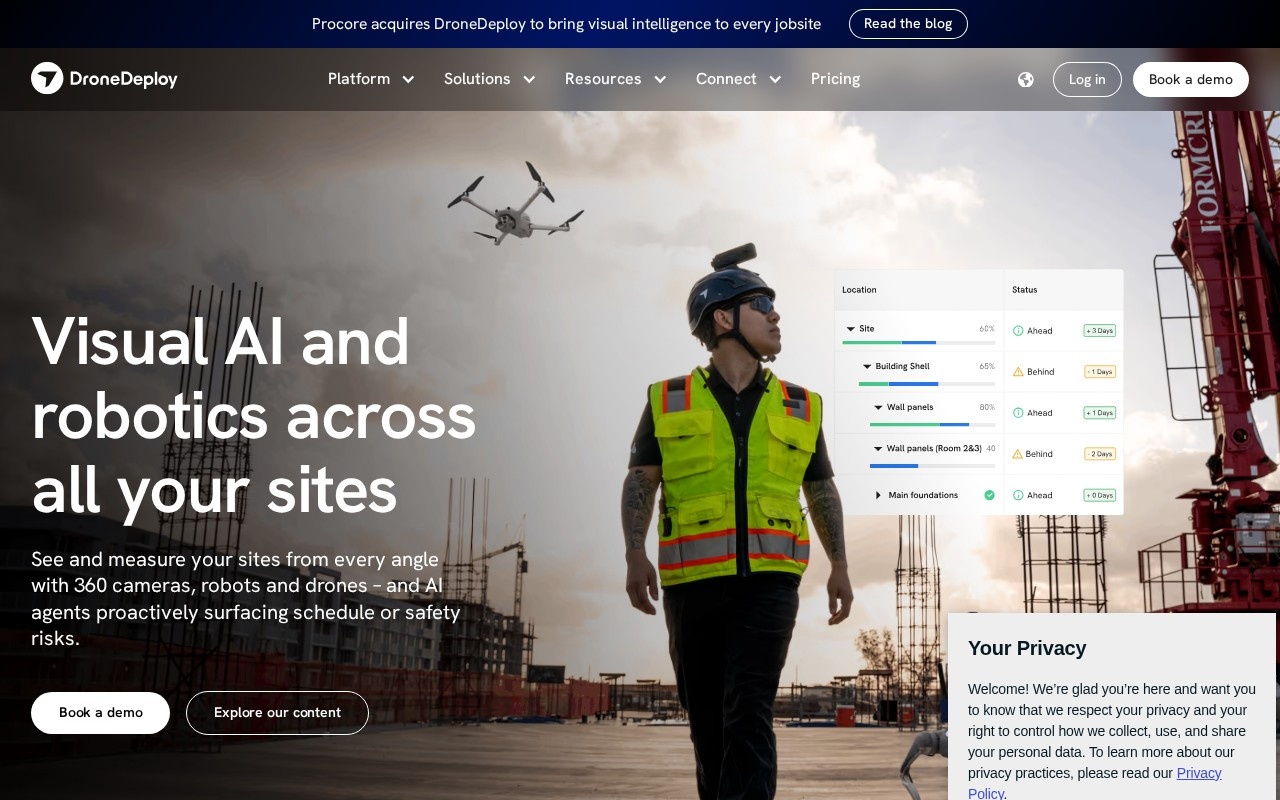Expand the Connect menu chevron
This screenshot has width=1280, height=800.
click(x=775, y=80)
